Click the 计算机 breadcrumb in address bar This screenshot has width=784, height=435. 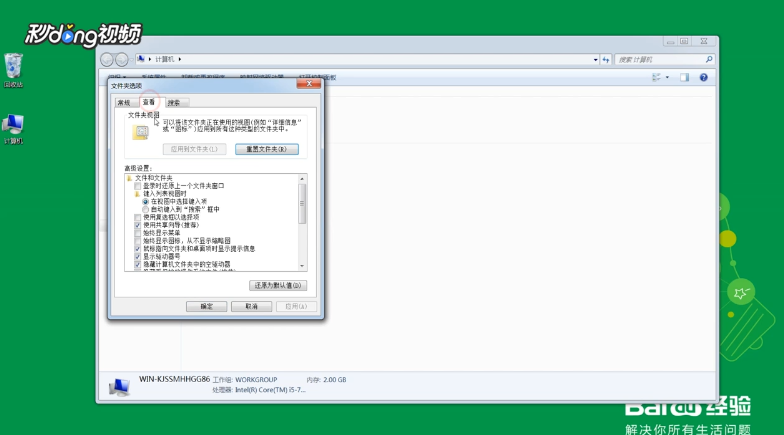(x=164, y=60)
